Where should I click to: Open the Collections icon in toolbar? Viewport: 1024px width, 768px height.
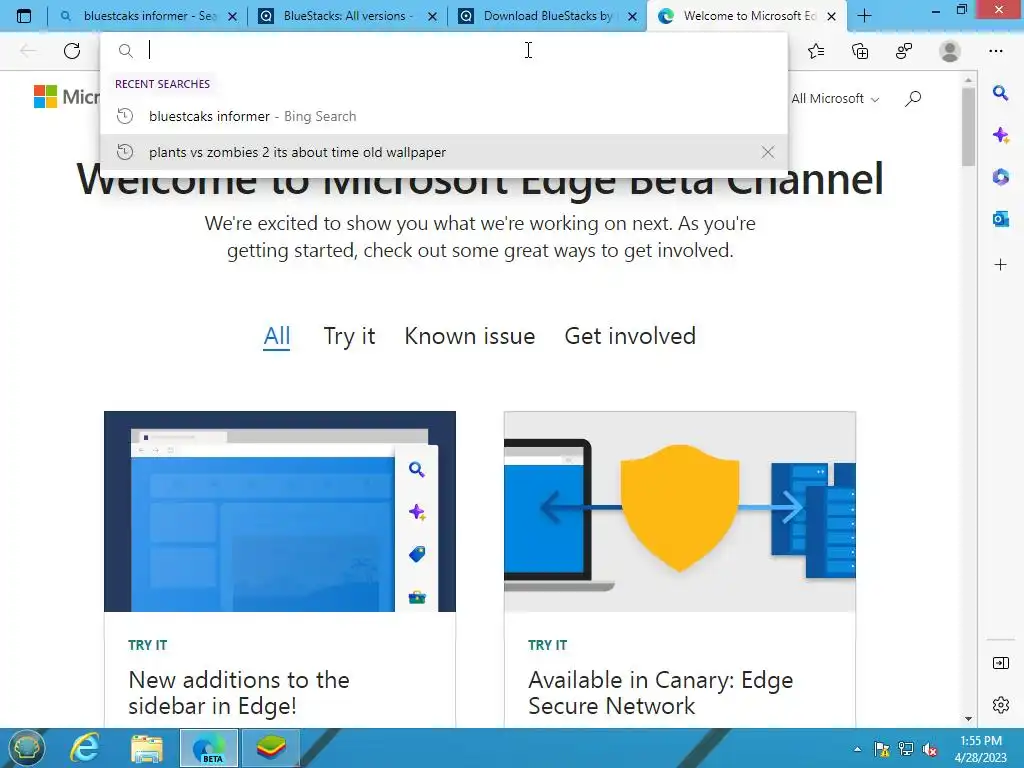tap(860, 51)
